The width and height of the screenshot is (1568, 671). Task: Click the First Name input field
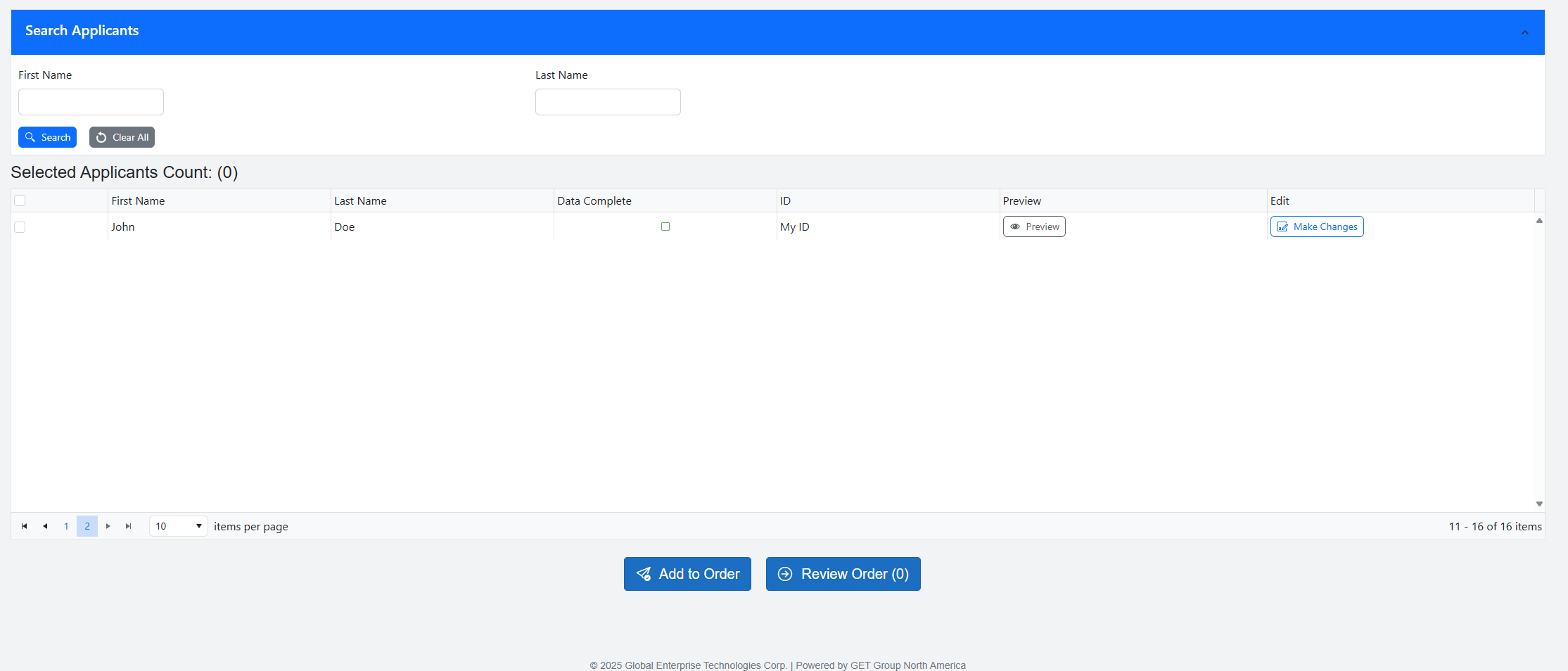(x=91, y=102)
